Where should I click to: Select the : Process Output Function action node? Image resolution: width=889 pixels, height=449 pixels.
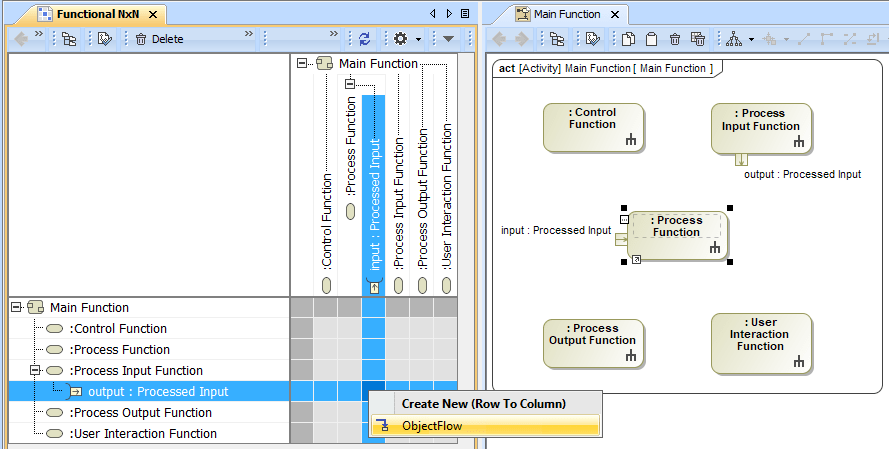593,344
